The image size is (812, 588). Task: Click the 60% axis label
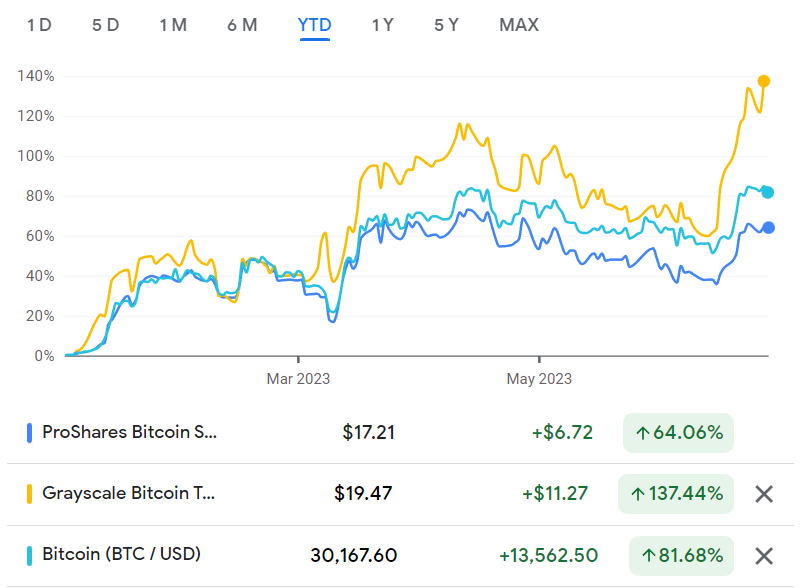[x=40, y=236]
